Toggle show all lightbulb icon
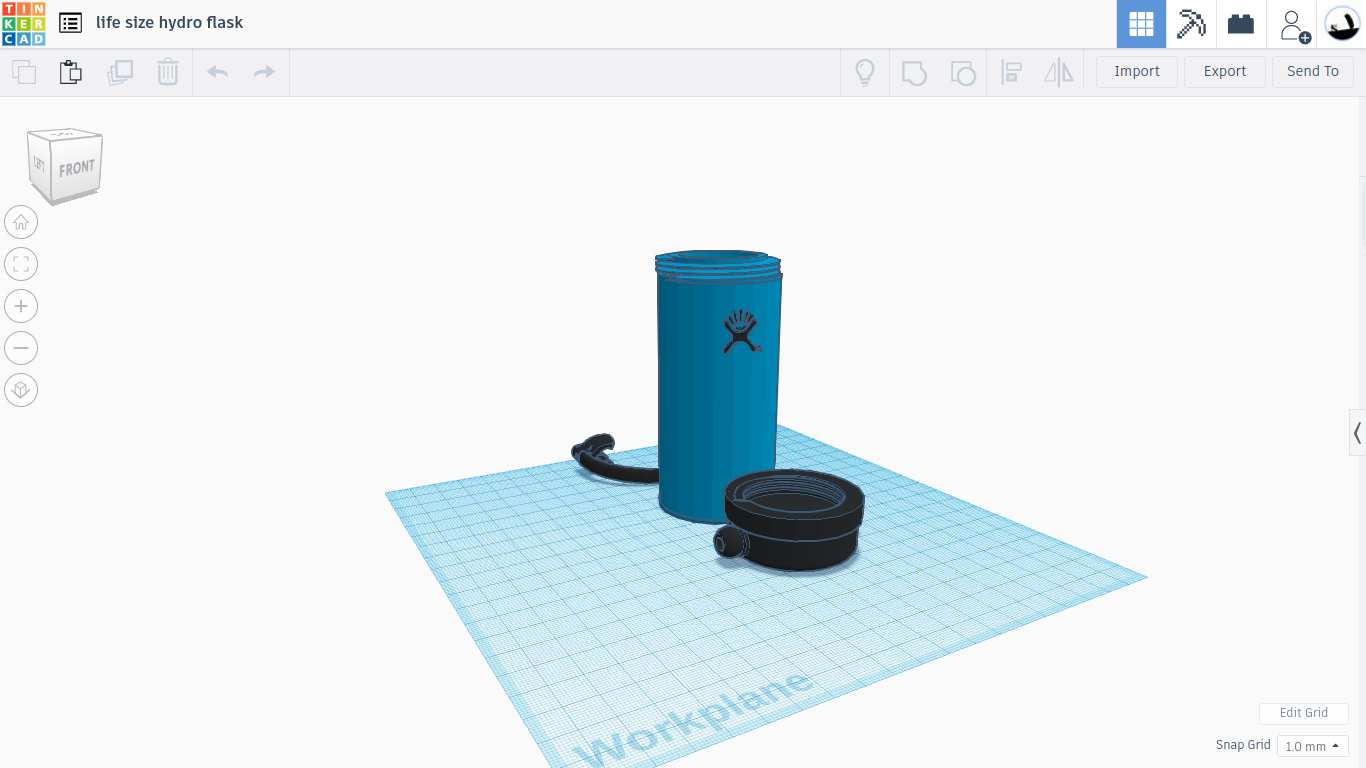 point(865,72)
